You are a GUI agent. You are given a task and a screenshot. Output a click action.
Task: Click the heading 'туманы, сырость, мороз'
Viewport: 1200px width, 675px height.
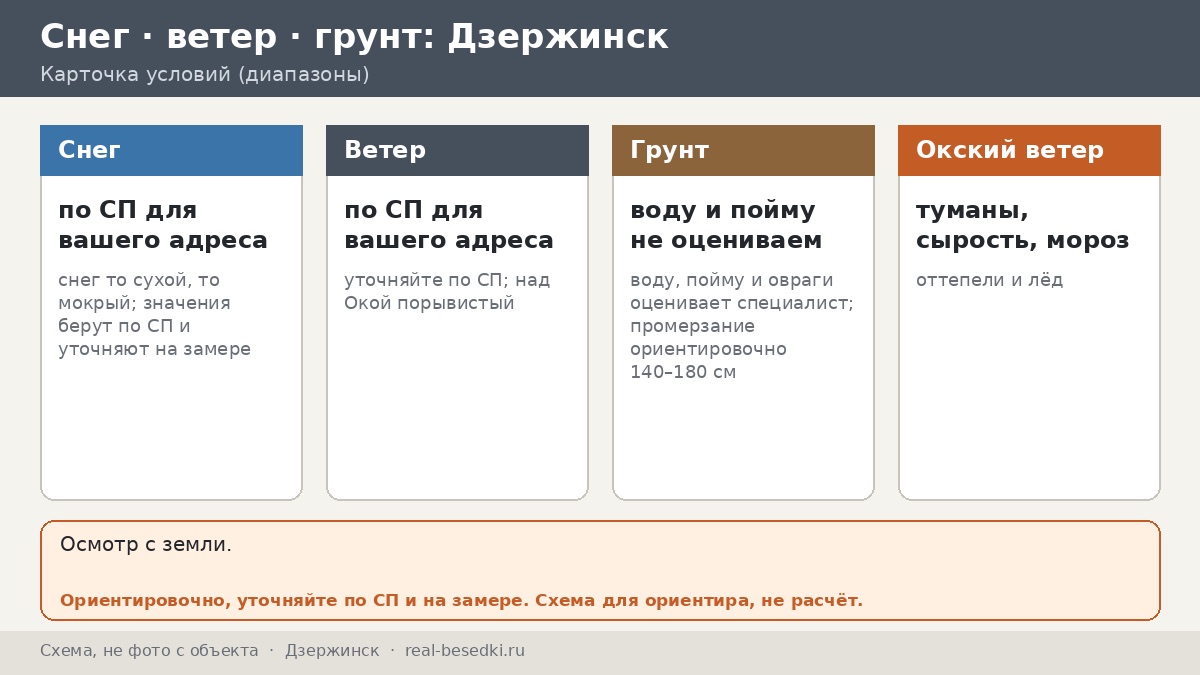tap(1023, 226)
